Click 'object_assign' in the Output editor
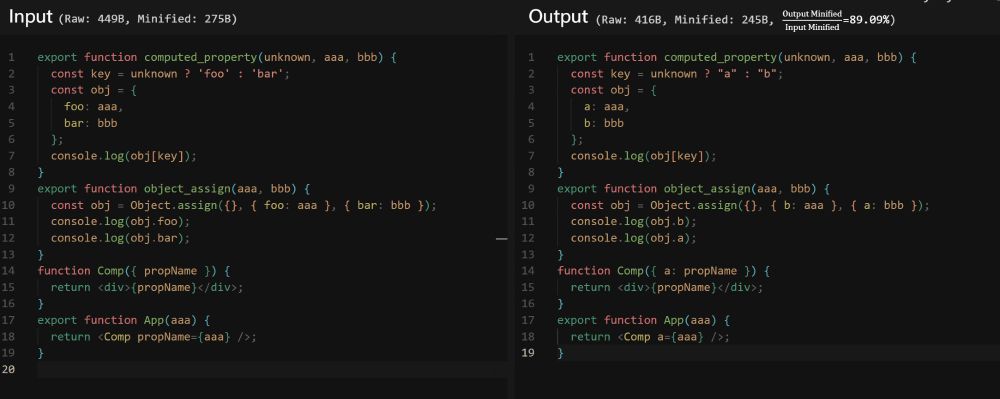The image size is (1000, 399). tap(707, 189)
